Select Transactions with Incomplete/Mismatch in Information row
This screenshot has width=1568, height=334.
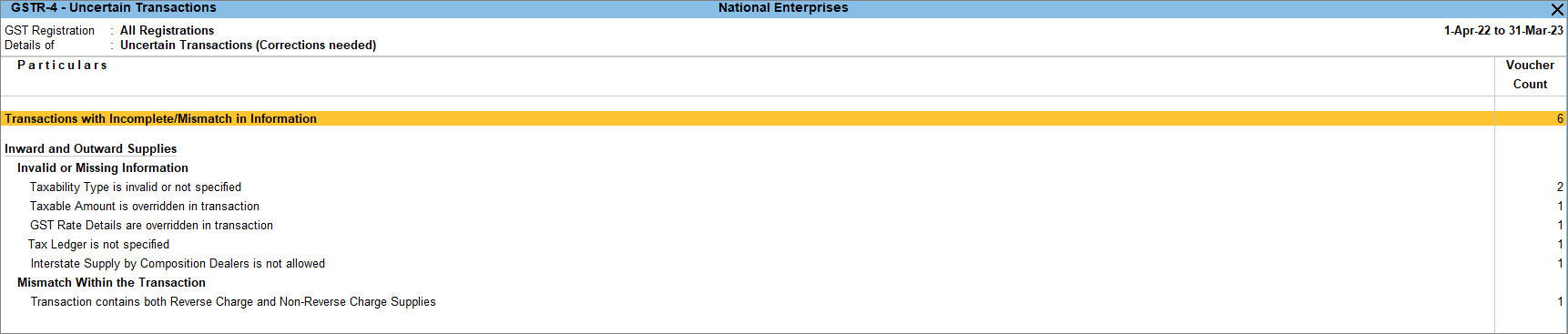(x=784, y=118)
